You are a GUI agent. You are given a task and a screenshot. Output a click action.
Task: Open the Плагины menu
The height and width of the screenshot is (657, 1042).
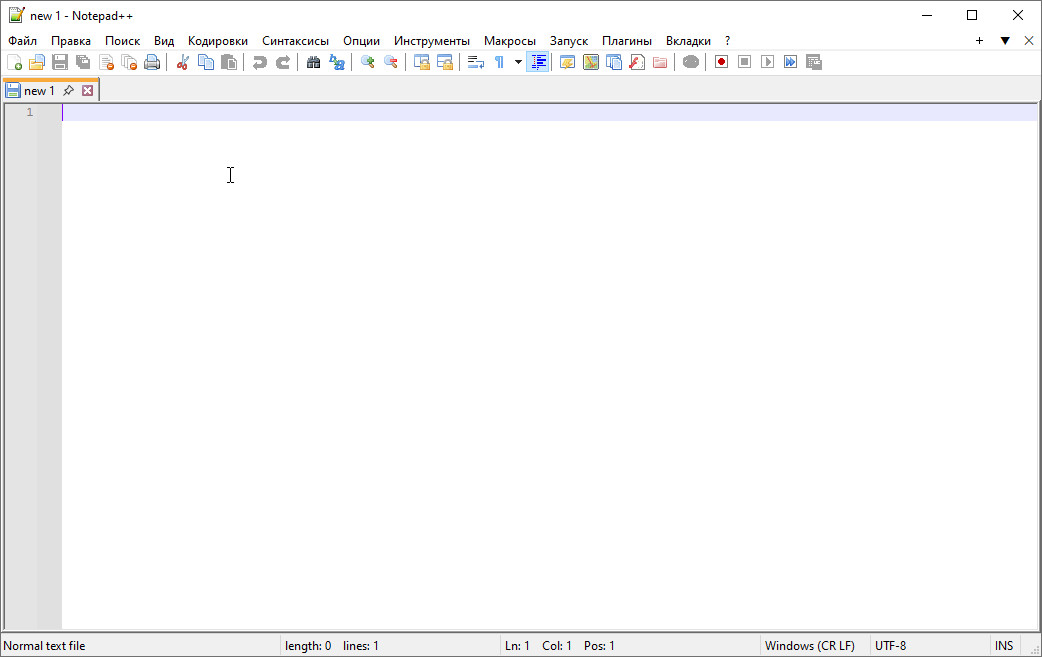(x=626, y=41)
